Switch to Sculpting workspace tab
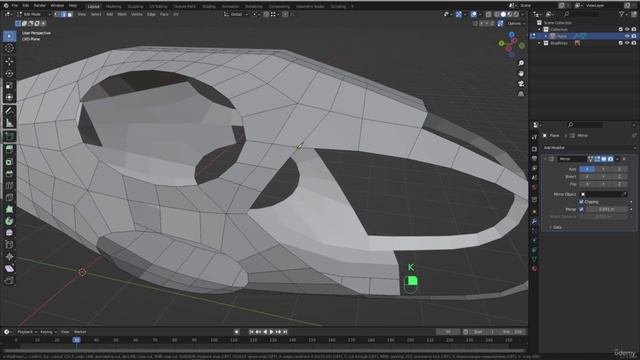640x360 pixels. 135,7
